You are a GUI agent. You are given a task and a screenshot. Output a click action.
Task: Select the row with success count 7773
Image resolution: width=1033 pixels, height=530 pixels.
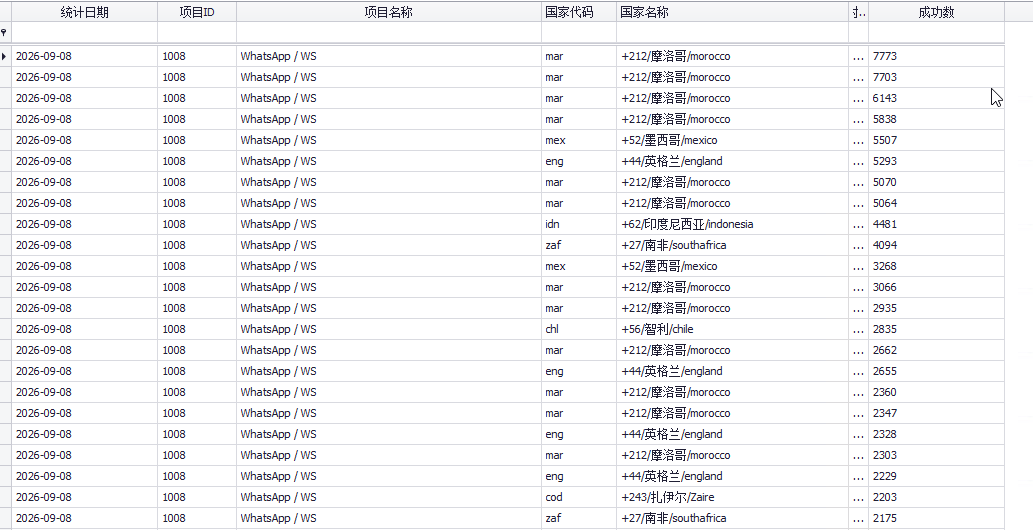(x=508, y=56)
